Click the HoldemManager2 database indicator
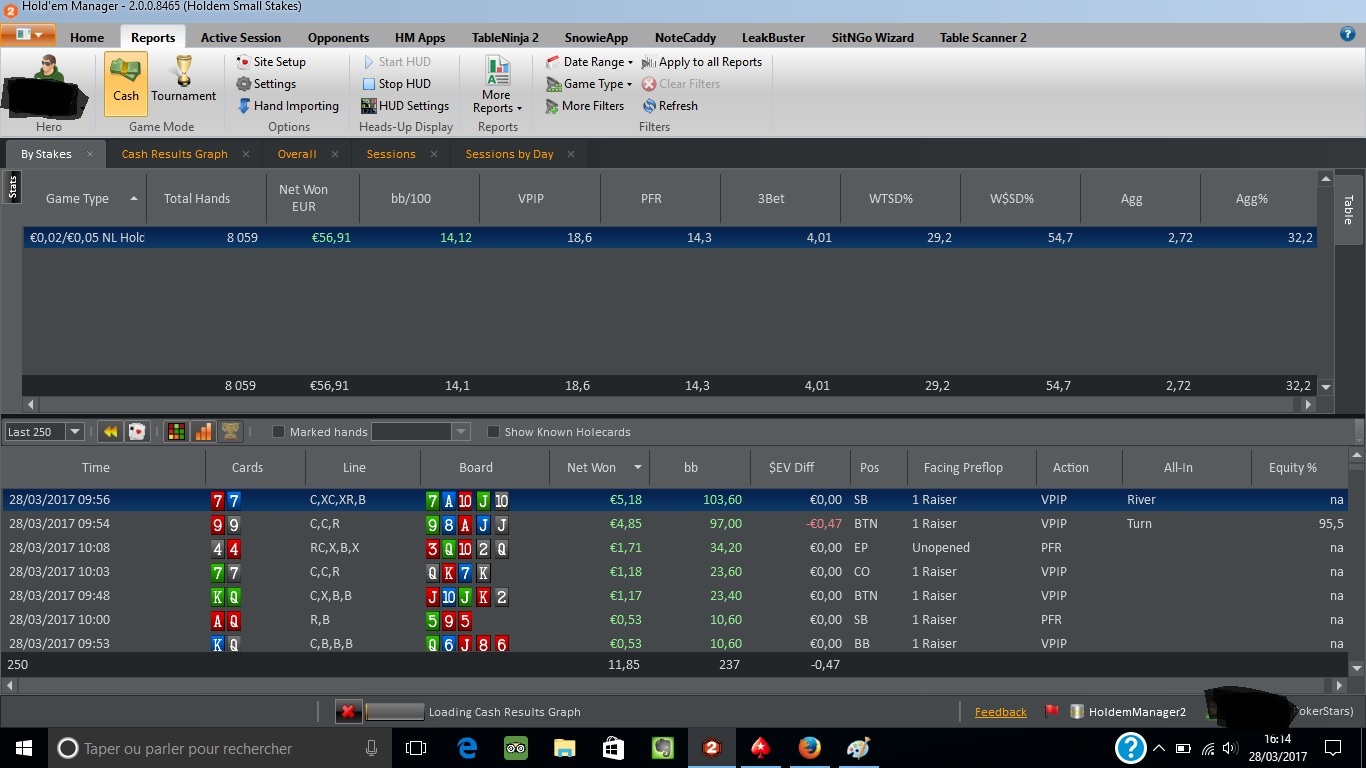The width and height of the screenshot is (1366, 768). 1128,712
